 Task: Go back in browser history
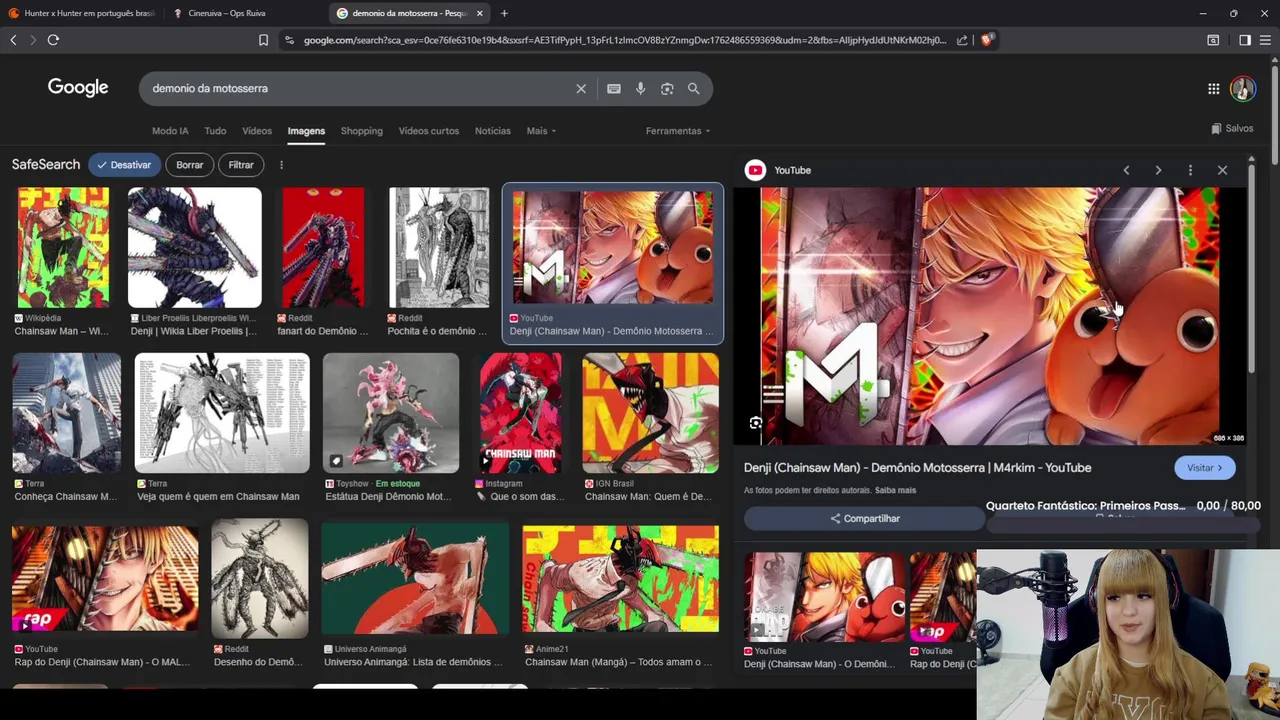click(13, 40)
